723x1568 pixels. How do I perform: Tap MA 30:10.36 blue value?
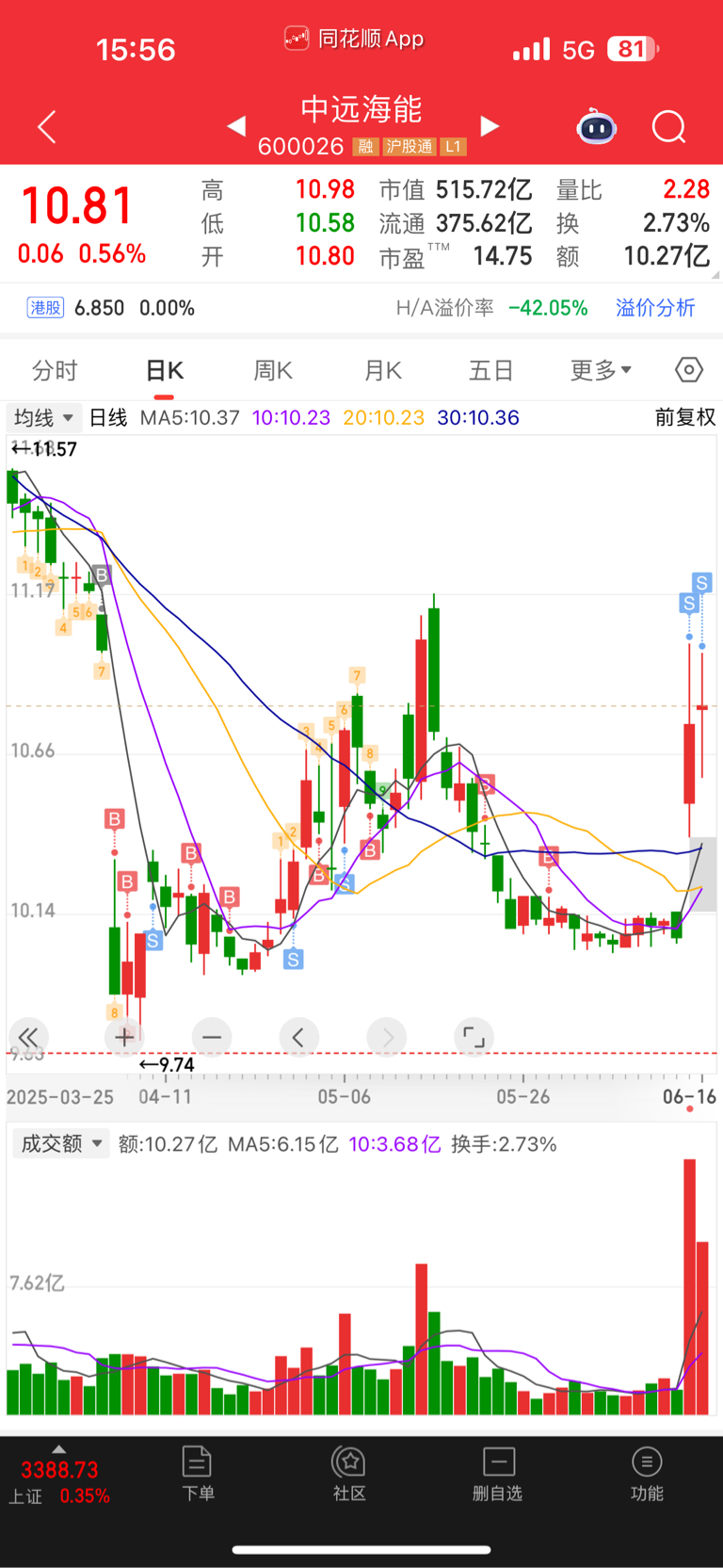(x=478, y=417)
